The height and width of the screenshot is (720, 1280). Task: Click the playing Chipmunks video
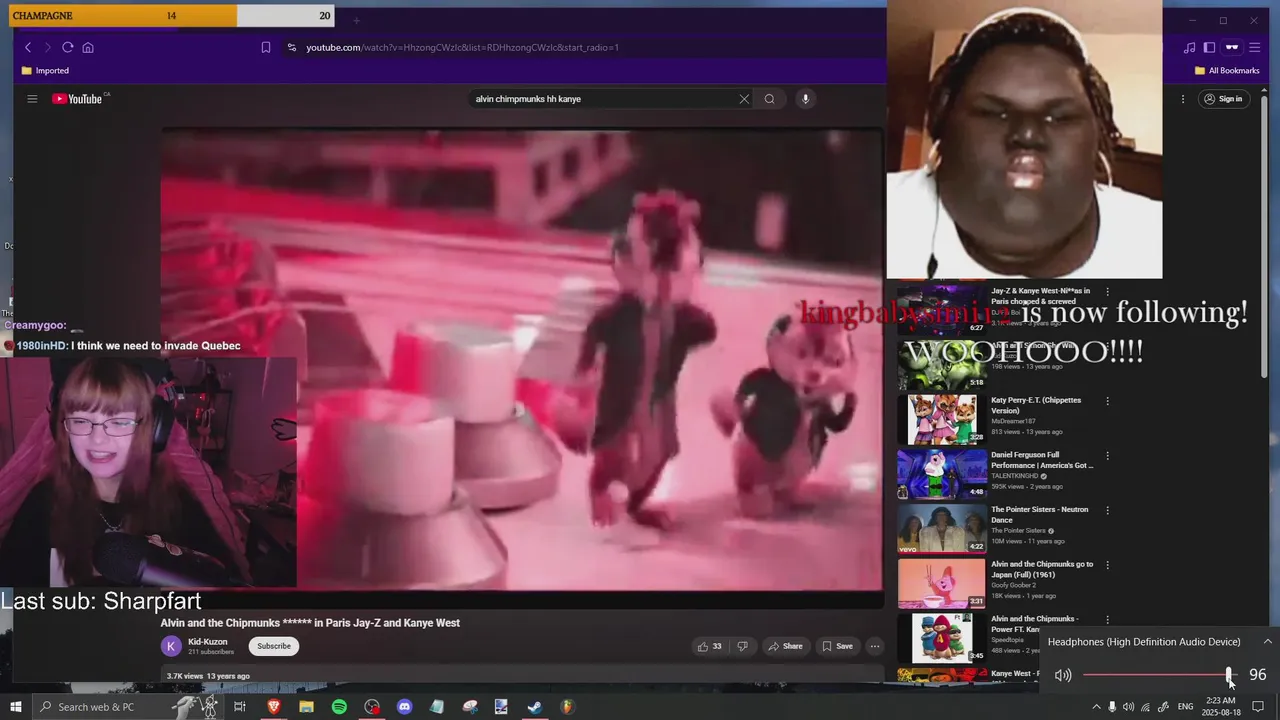pos(522,360)
